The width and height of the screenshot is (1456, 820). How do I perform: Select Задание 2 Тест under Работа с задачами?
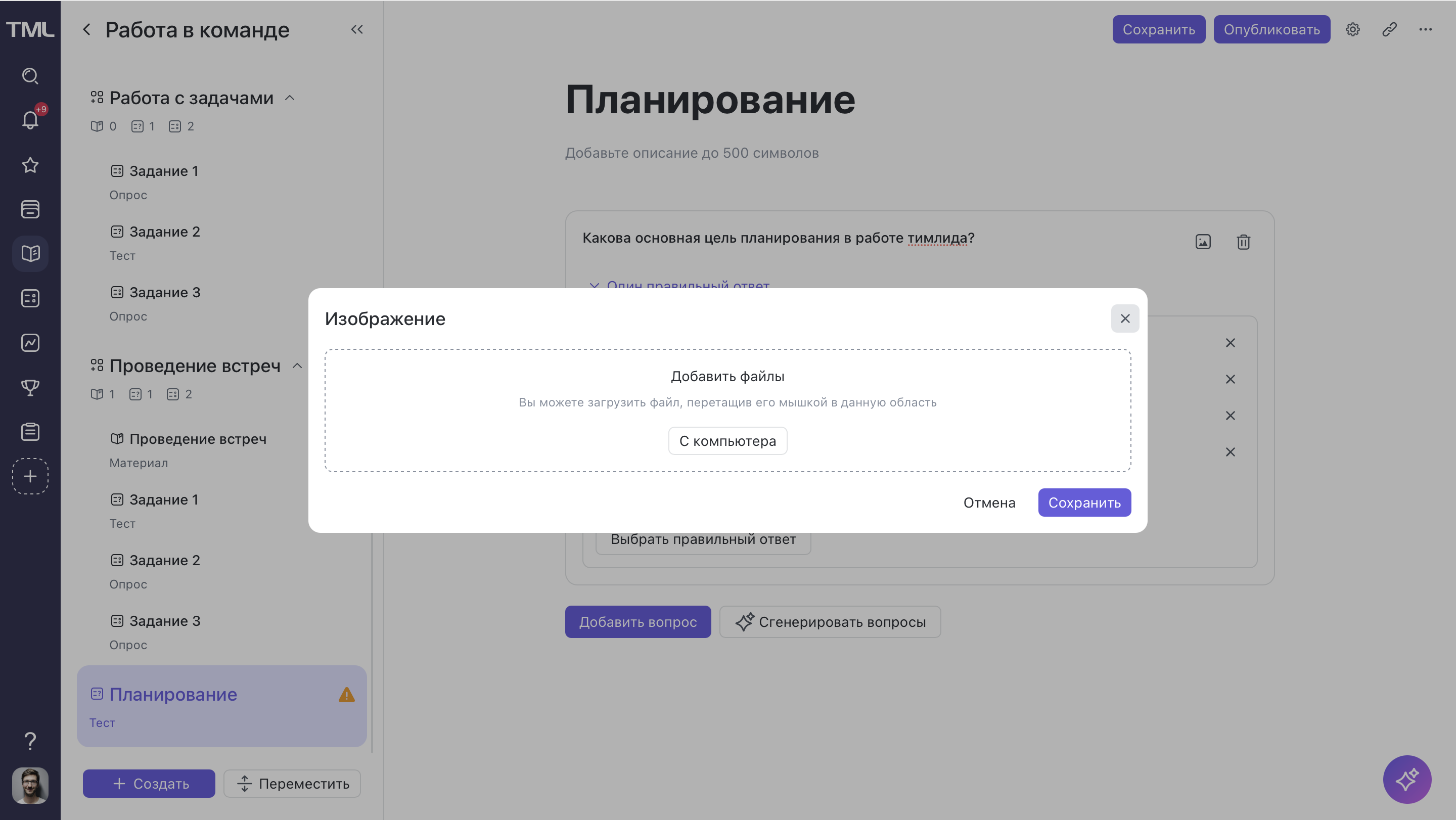[x=164, y=232]
